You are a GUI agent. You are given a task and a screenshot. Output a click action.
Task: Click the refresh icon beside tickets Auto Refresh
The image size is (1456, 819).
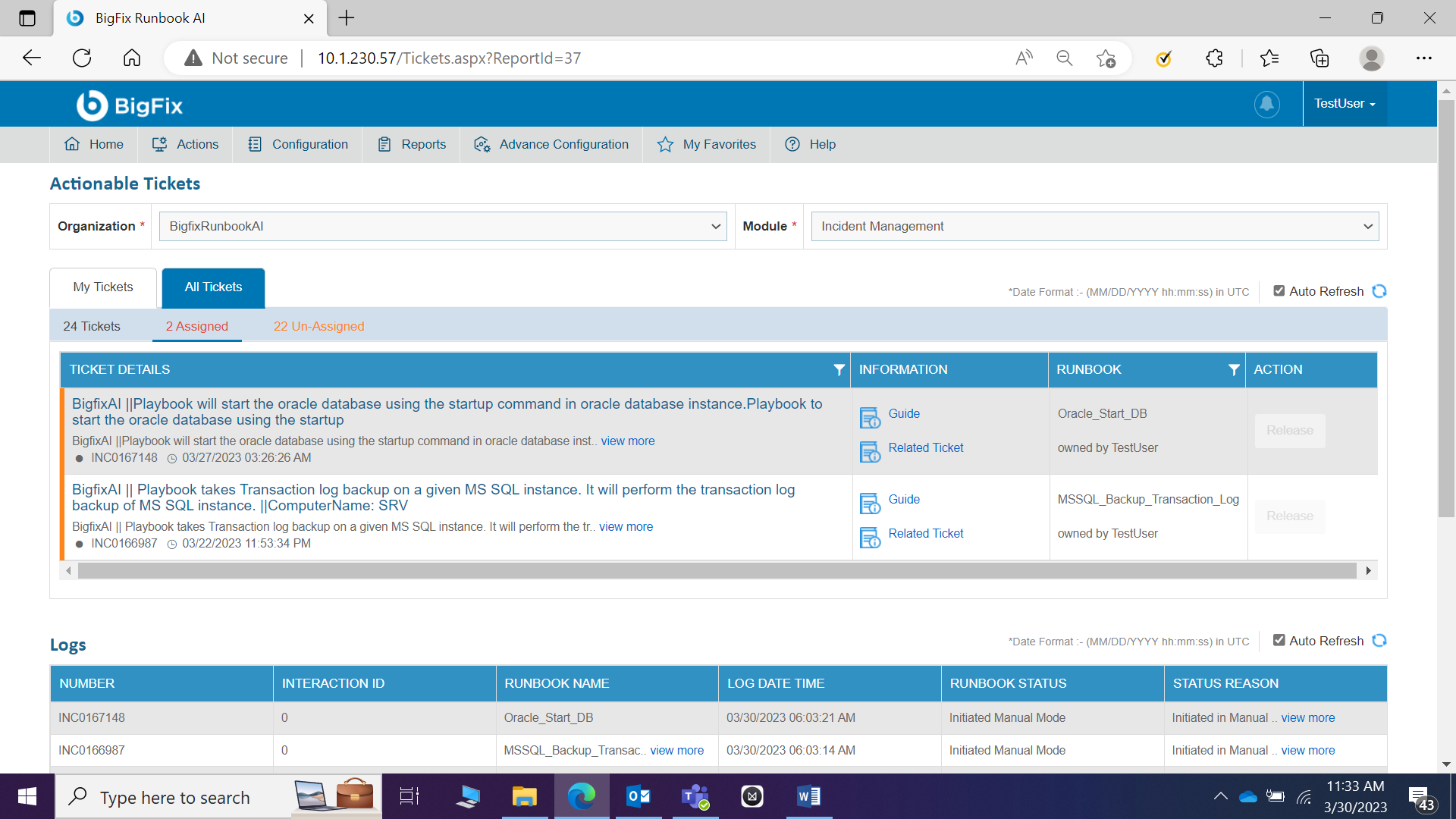pos(1379,291)
